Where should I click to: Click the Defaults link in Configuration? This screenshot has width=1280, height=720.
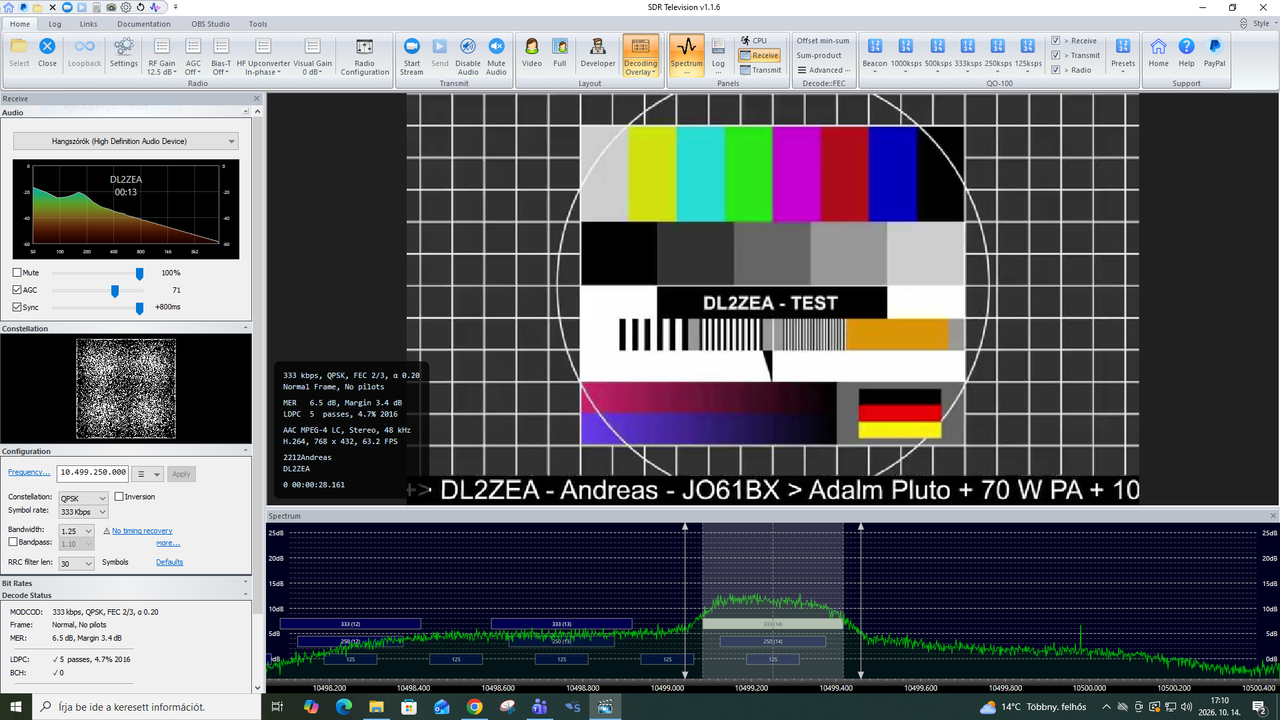click(x=170, y=562)
